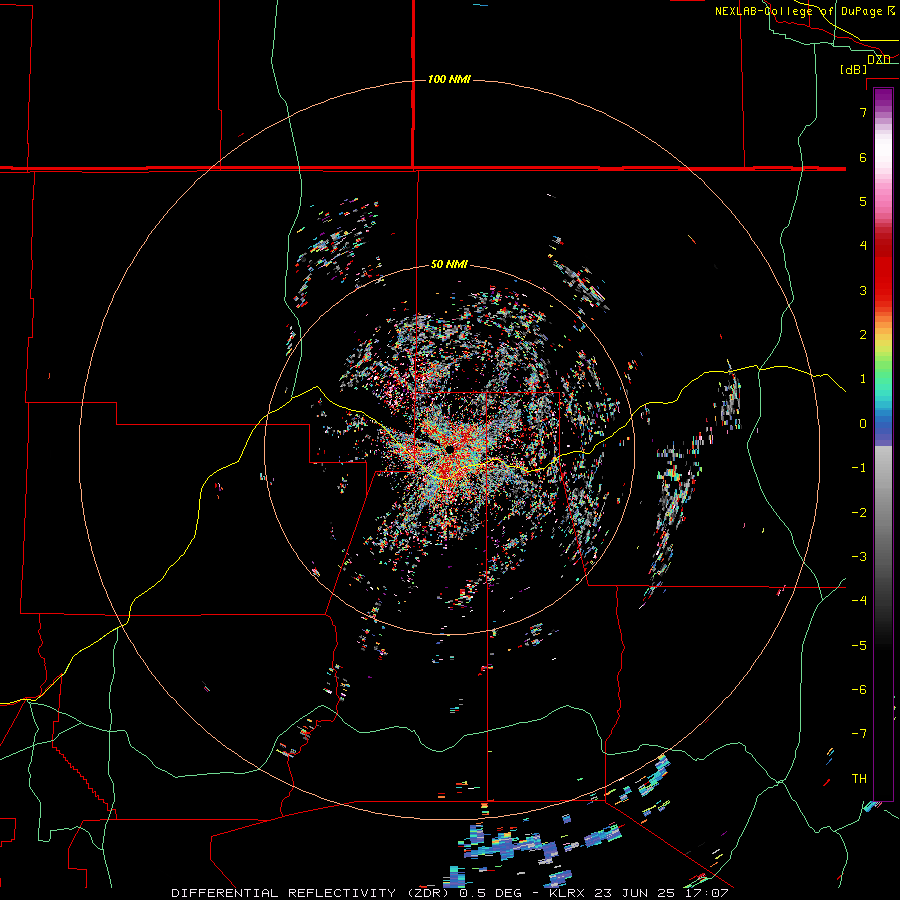Click the 4 value on the color scale

[x=863, y=246]
